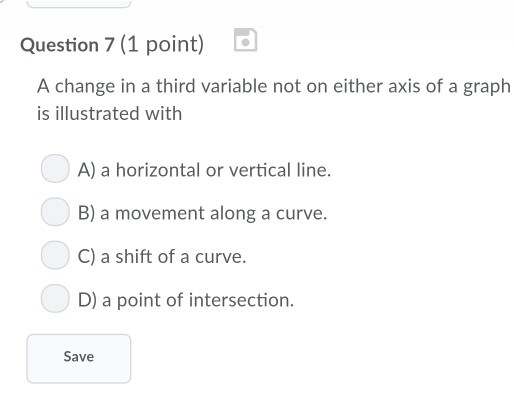This screenshot has height=395, width=514.
Task: Click the letter 'C)' option prefix
Action: (x=87, y=257)
